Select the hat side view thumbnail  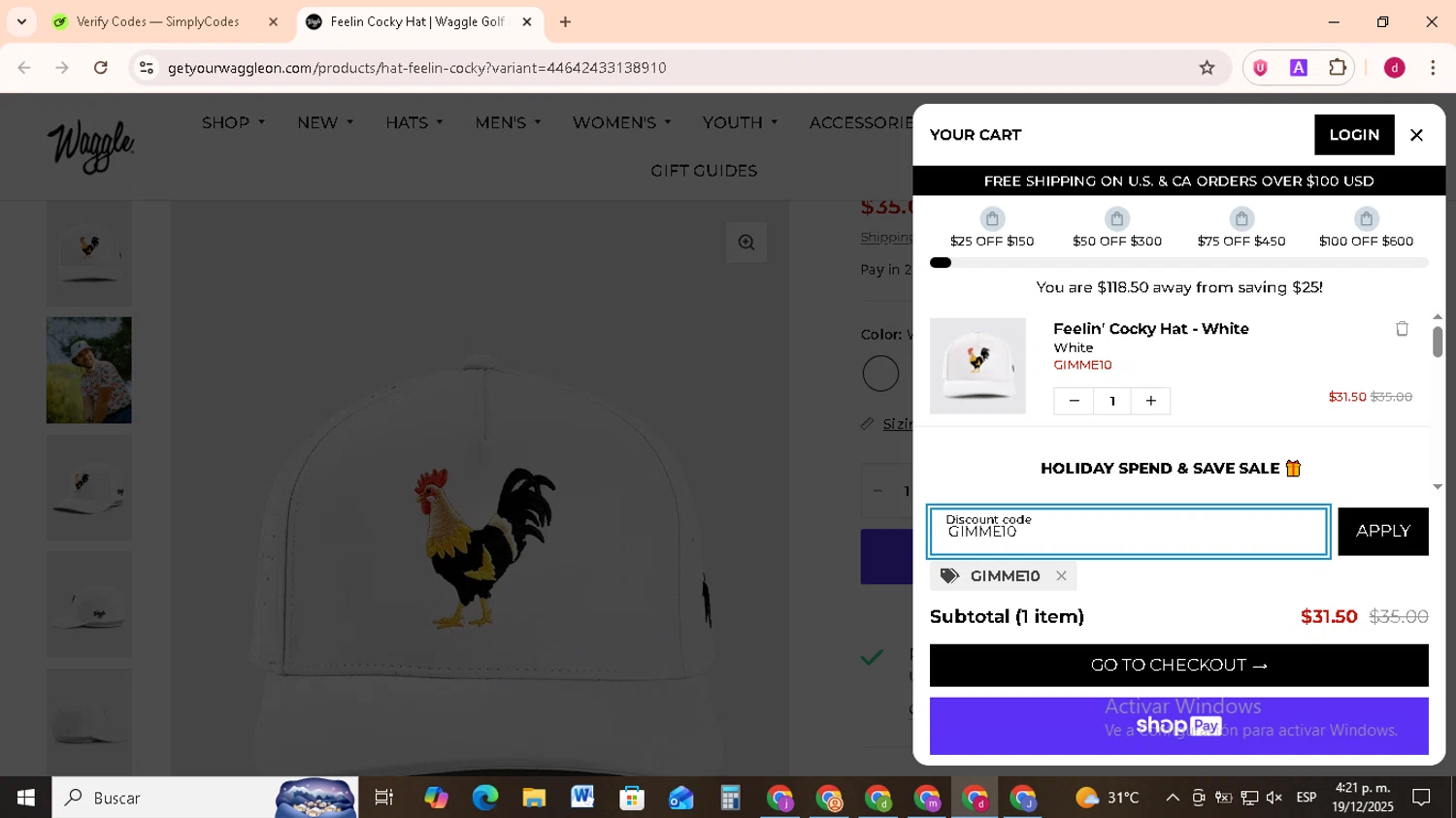[89, 487]
